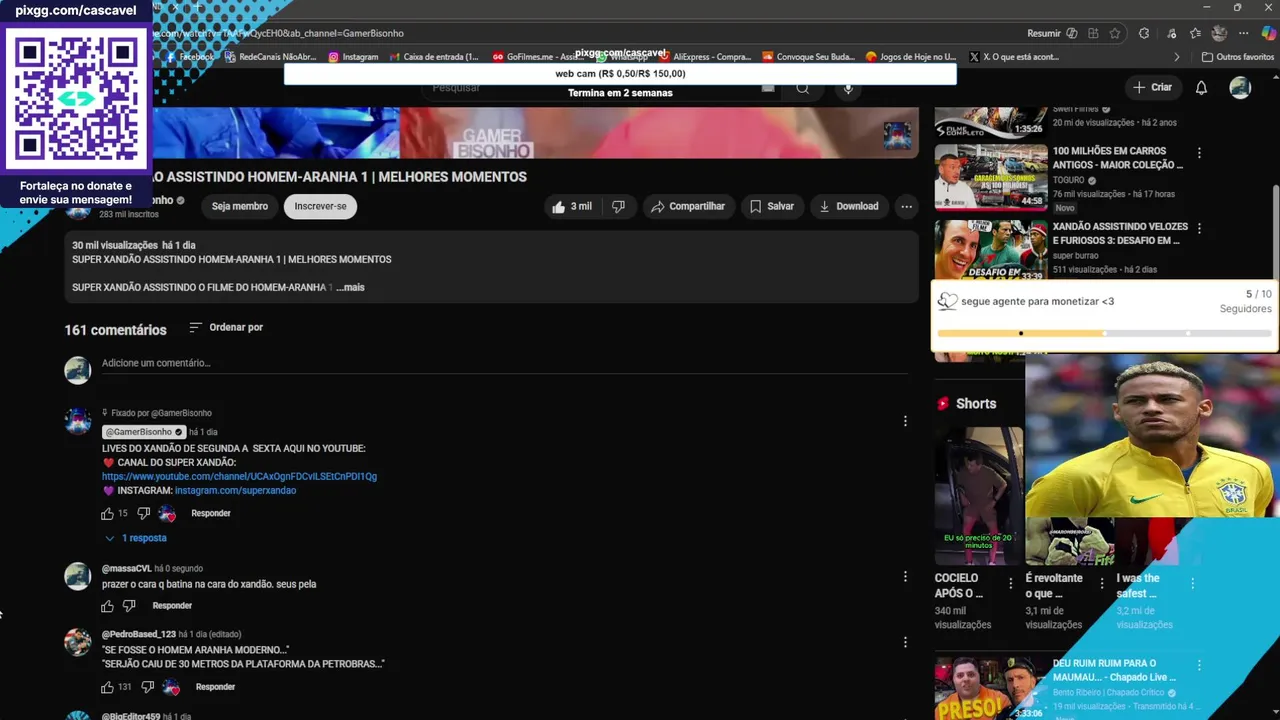Viewport: 1280px width, 720px height.
Task: Open options for É revoltante que short
Action: point(1102,584)
